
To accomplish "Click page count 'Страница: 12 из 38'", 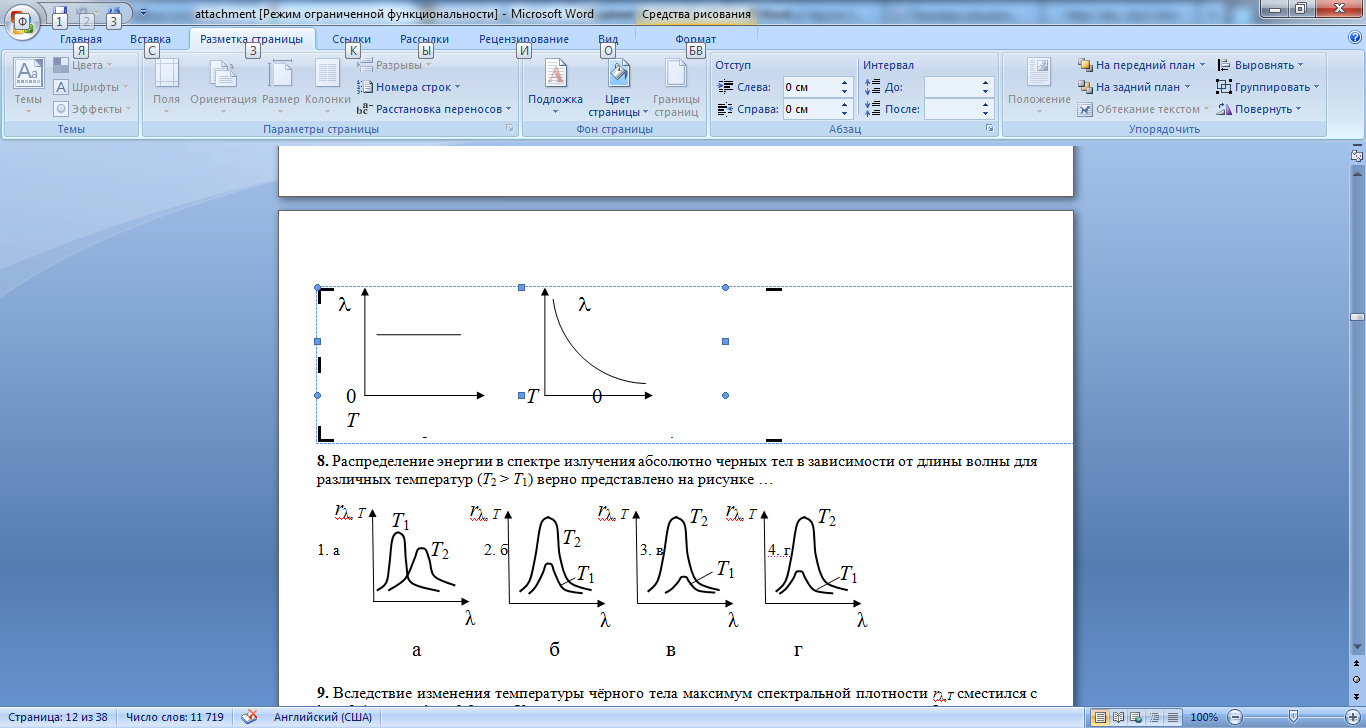I will pos(60,718).
